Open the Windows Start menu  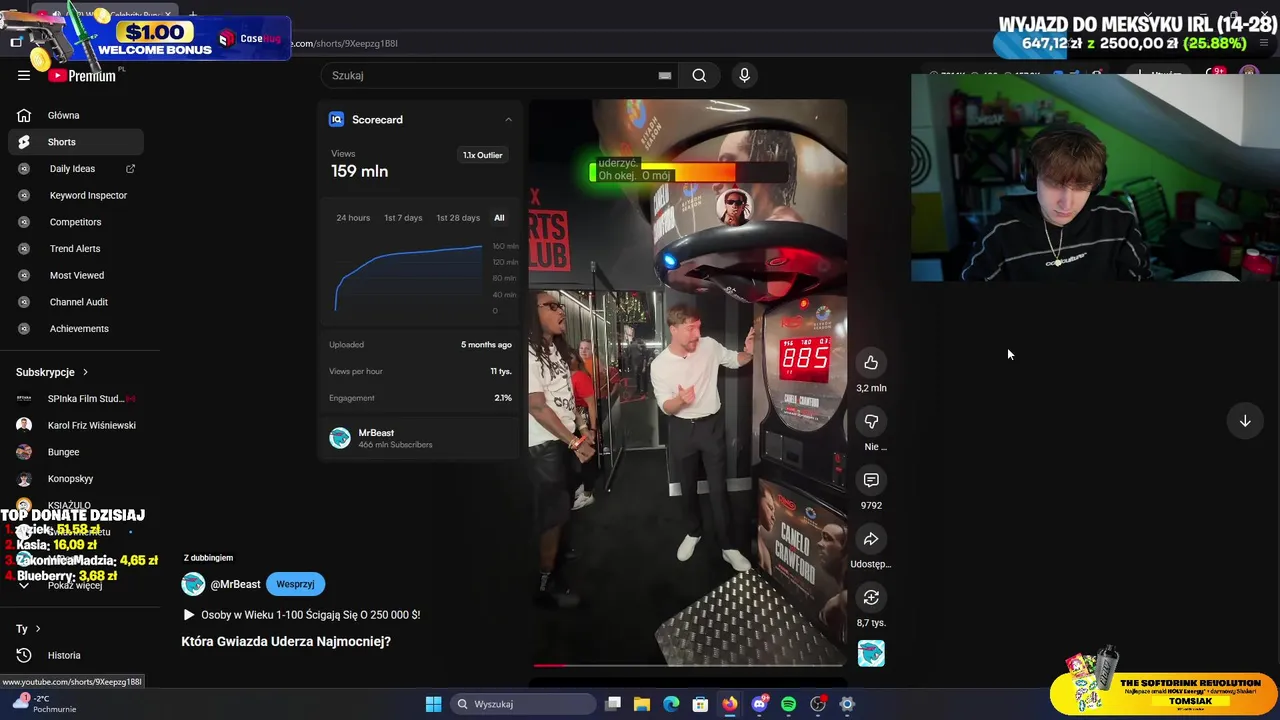pyautogui.click(x=433, y=704)
